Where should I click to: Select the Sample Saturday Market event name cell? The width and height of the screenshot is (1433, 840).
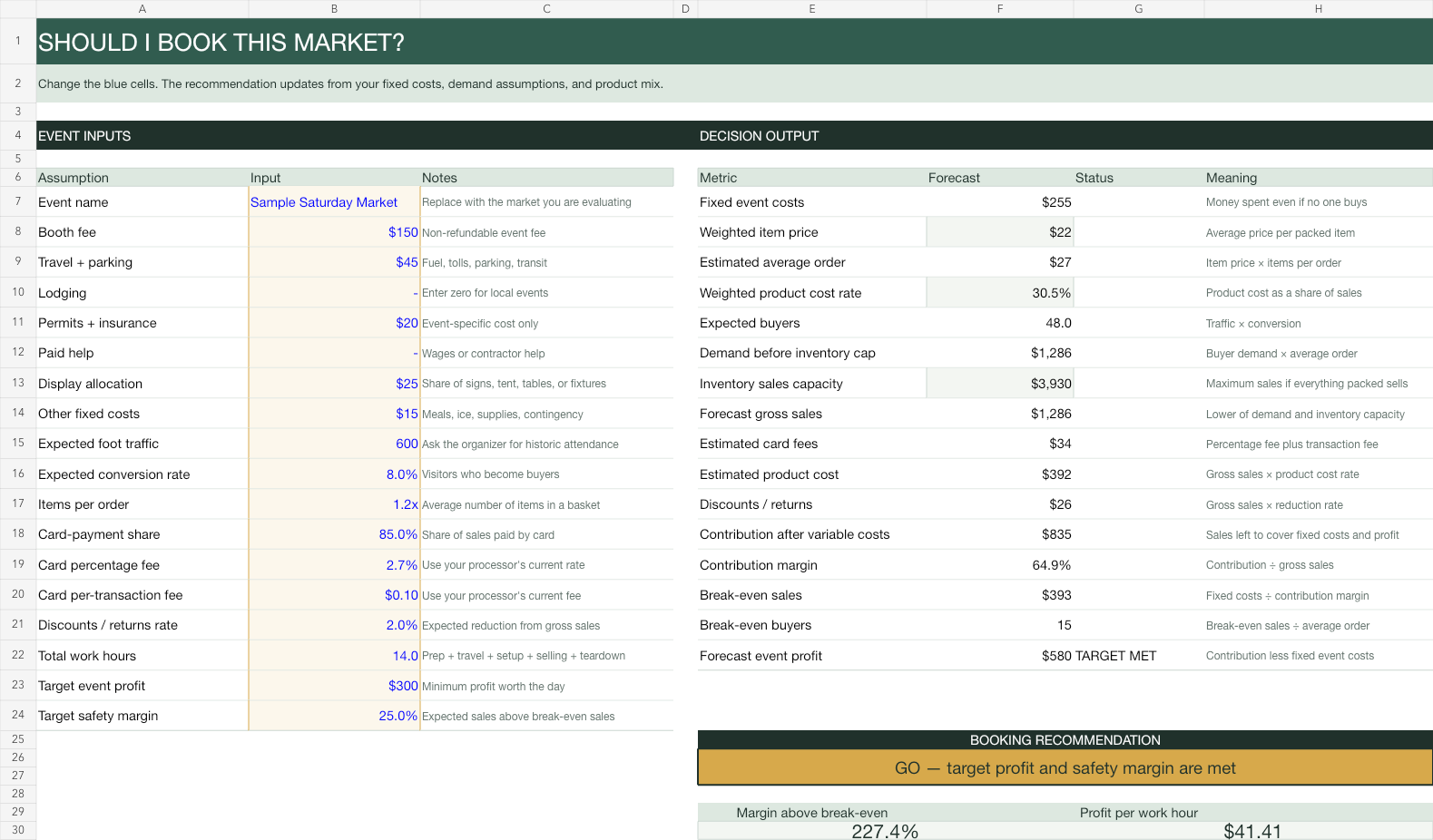point(334,202)
